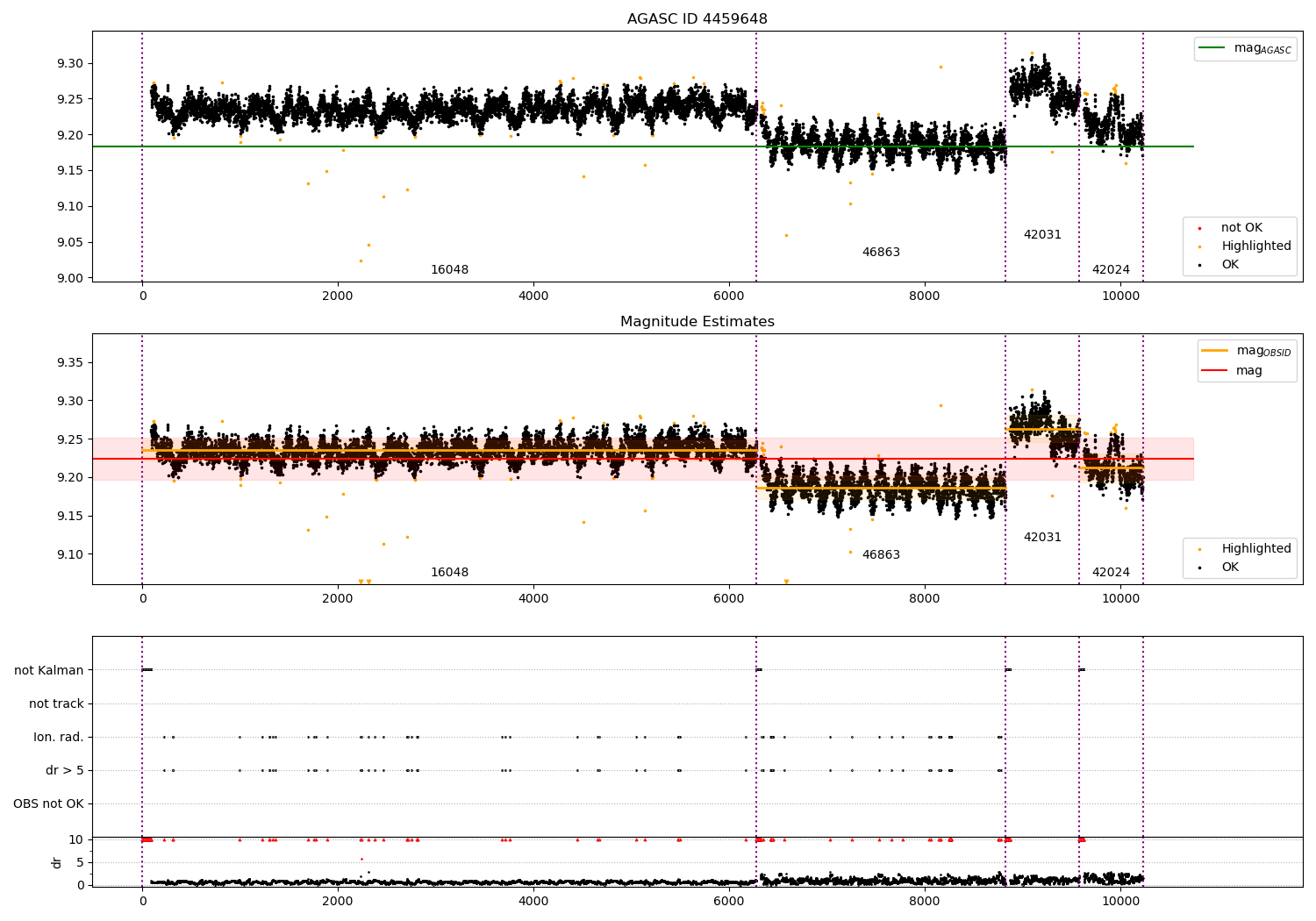Screen dimensions: 1316x921
Task: Select 'OK' entry in top plot legend
Action: [x=1230, y=265]
